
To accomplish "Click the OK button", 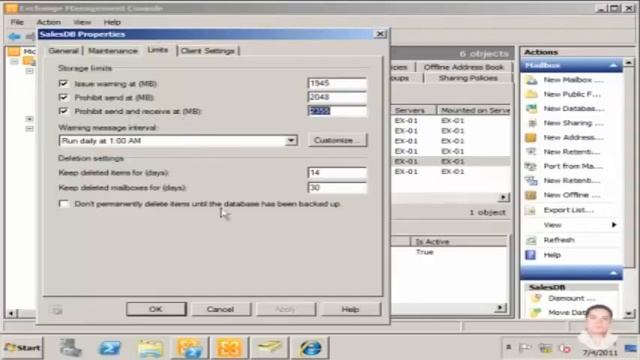I will click(x=156, y=309).
